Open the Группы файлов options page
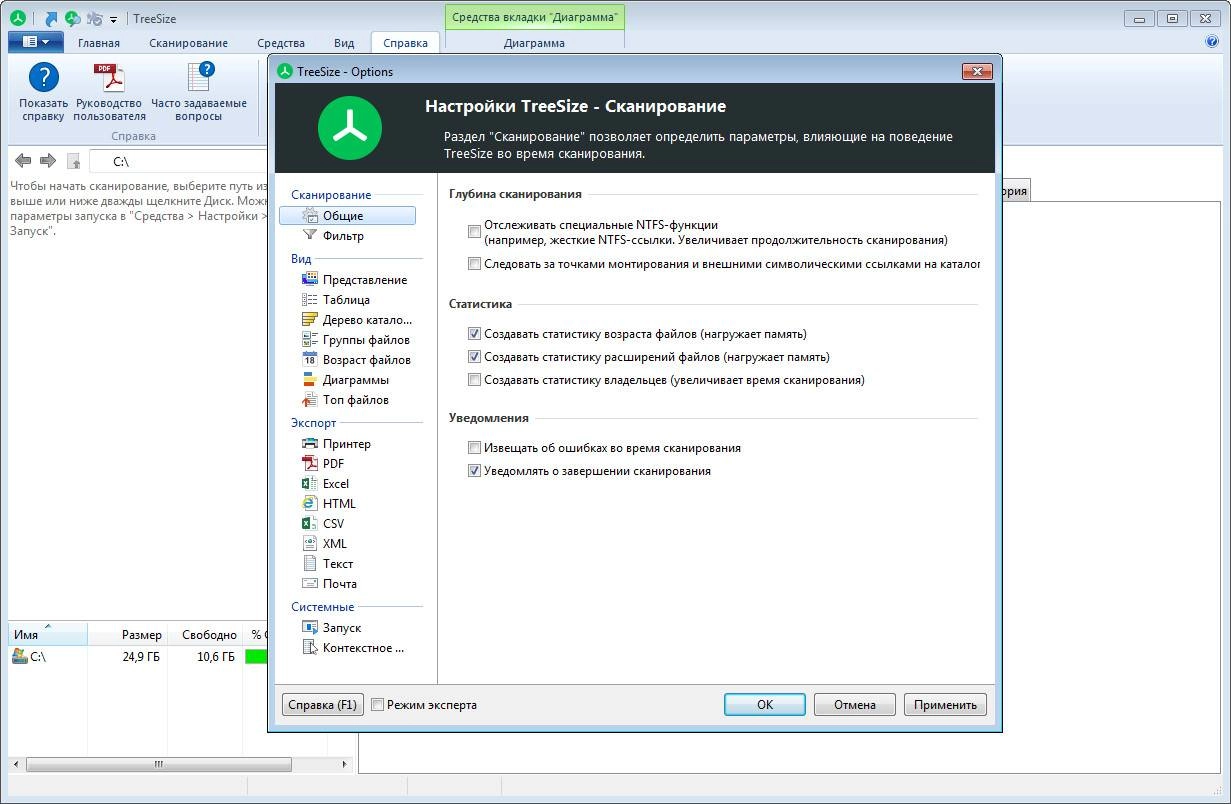 [356, 340]
